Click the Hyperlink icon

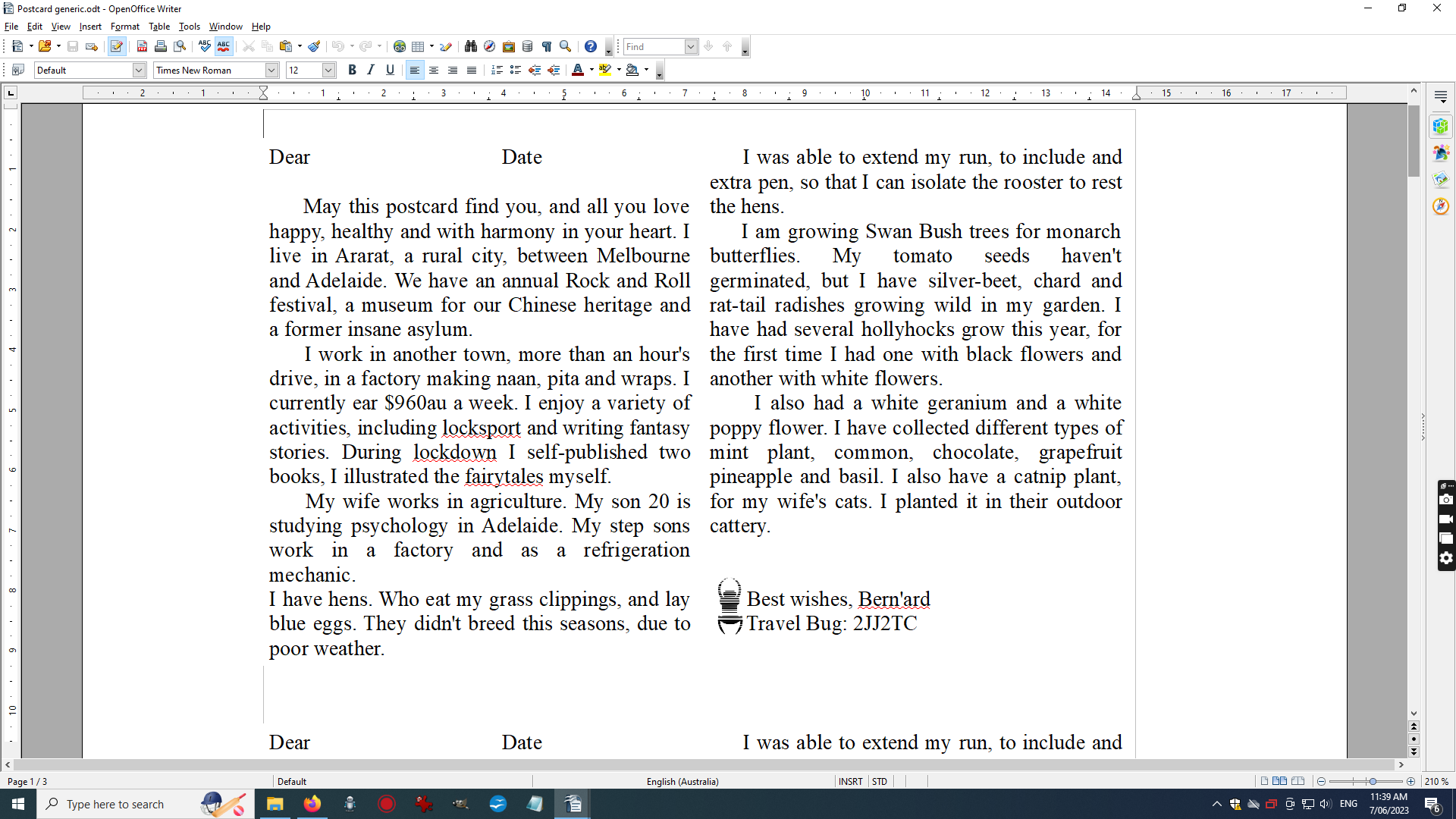tap(400, 46)
